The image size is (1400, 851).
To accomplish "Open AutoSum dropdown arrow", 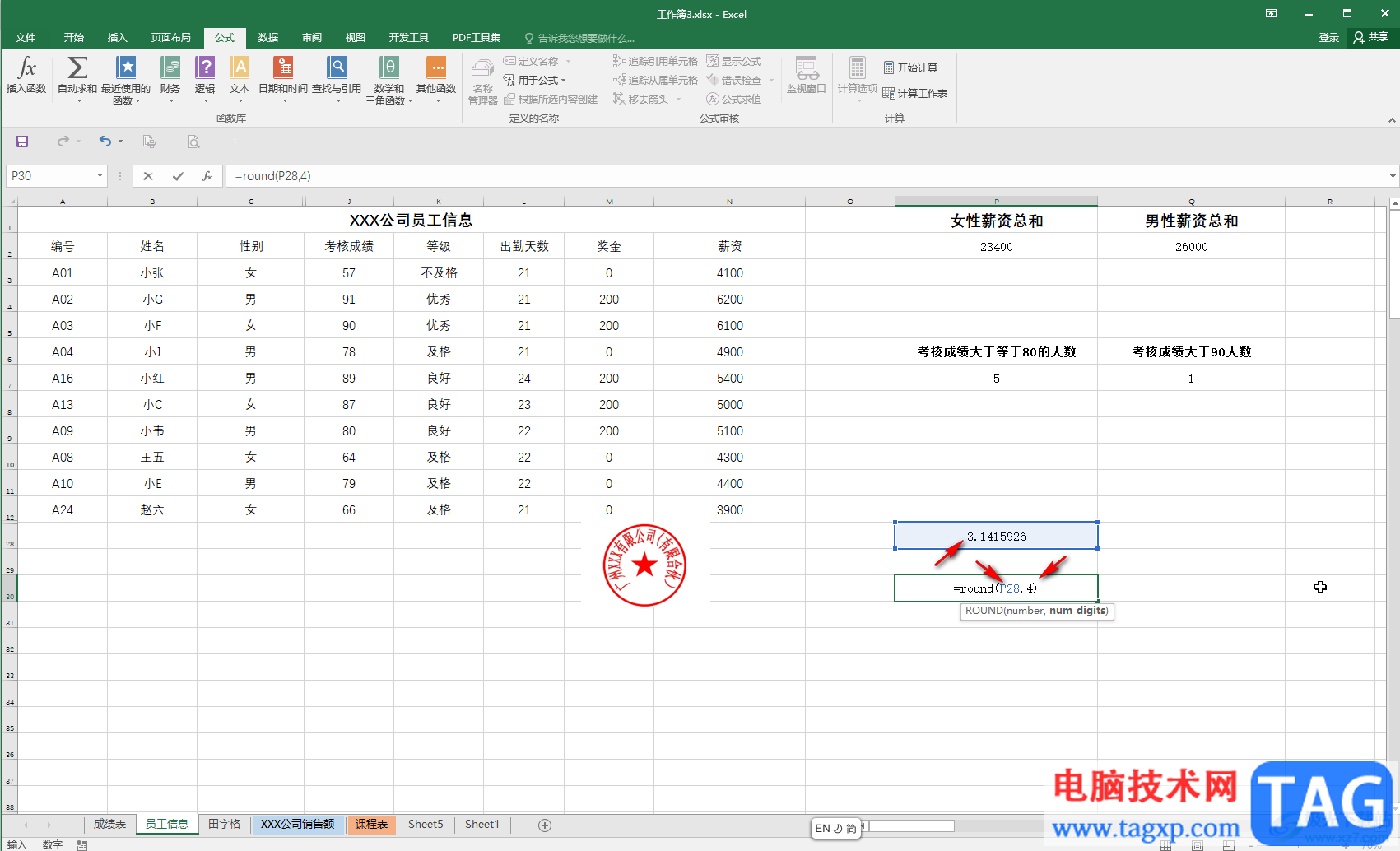I will [80, 101].
